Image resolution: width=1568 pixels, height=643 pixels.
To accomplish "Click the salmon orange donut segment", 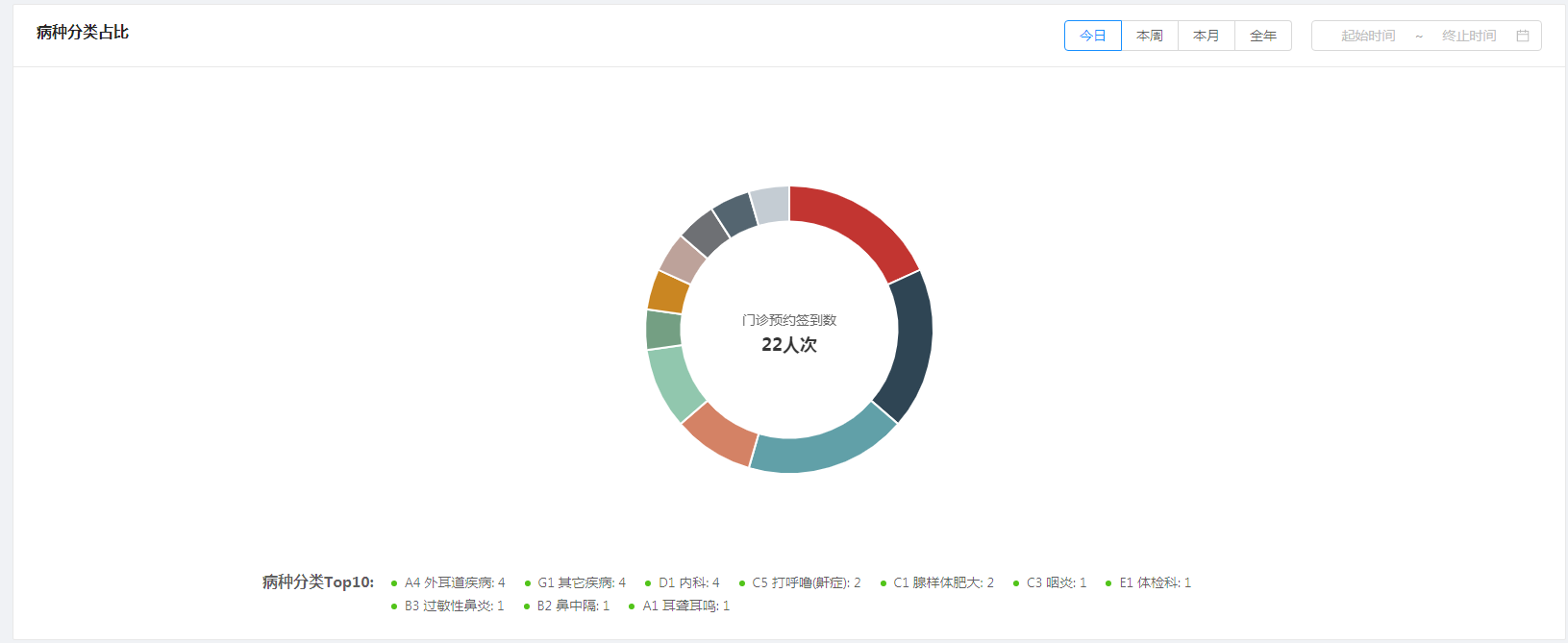I will click(x=719, y=436).
